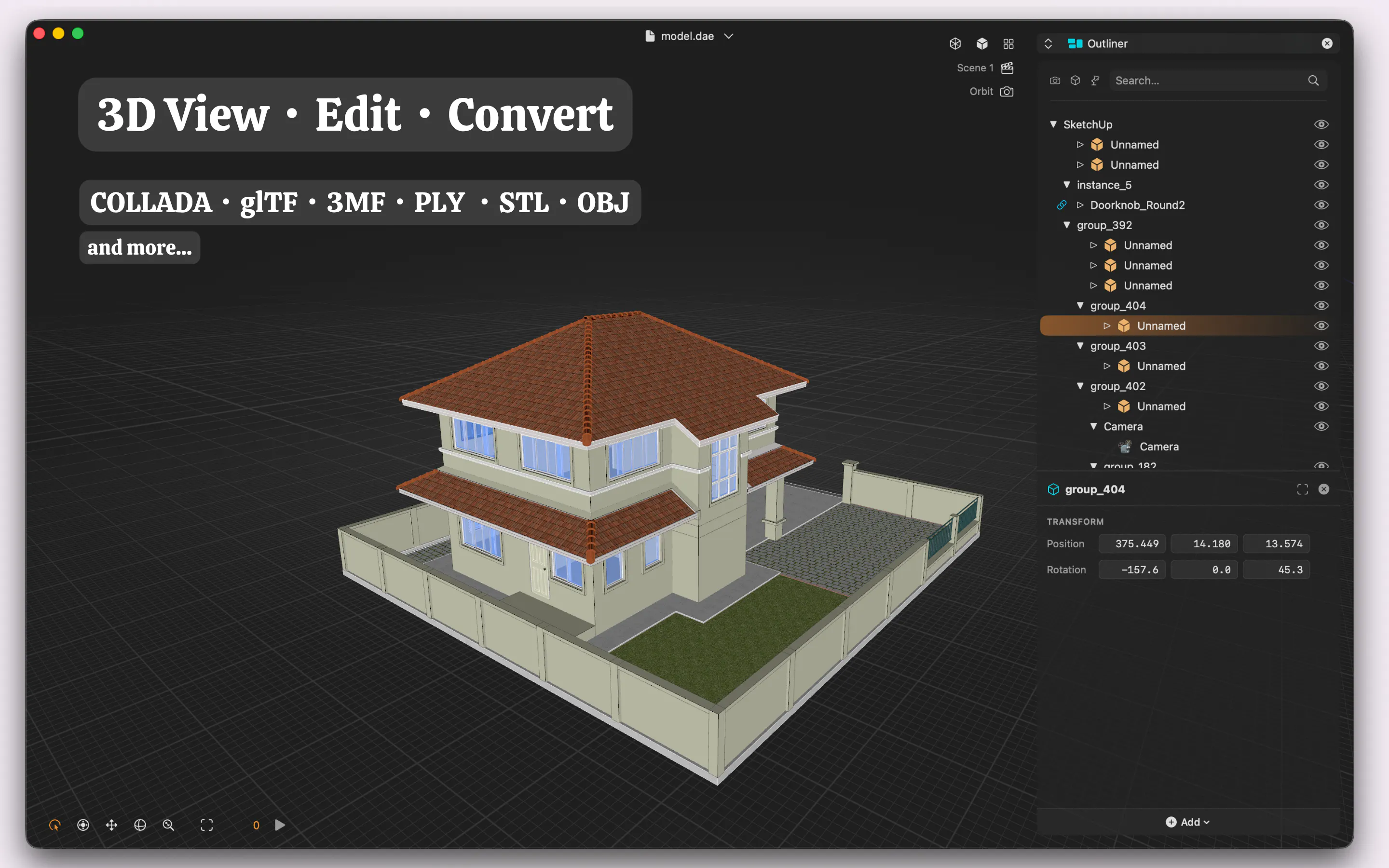
Task: Toggle visibility of SketchUp node
Action: (x=1321, y=124)
